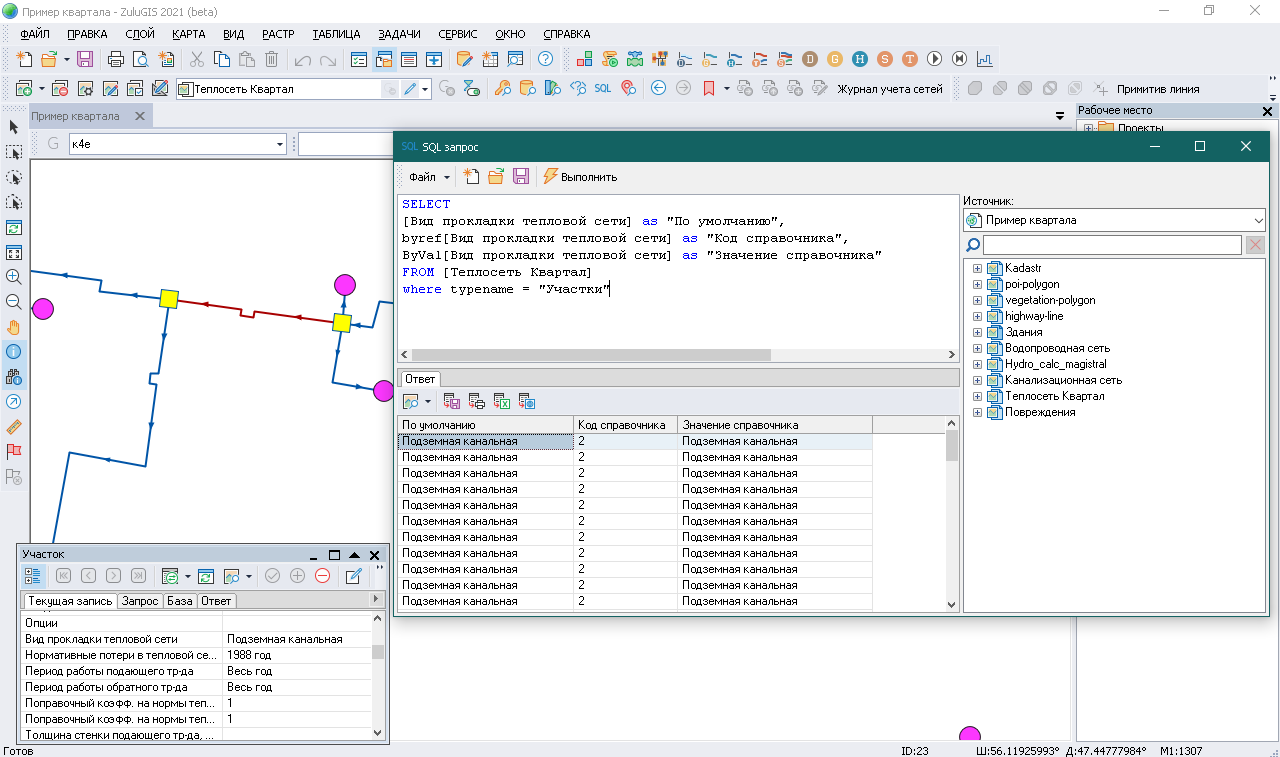Expand the Теплосеть Квартал tree node
This screenshot has width=1280, height=757.
[x=977, y=396]
